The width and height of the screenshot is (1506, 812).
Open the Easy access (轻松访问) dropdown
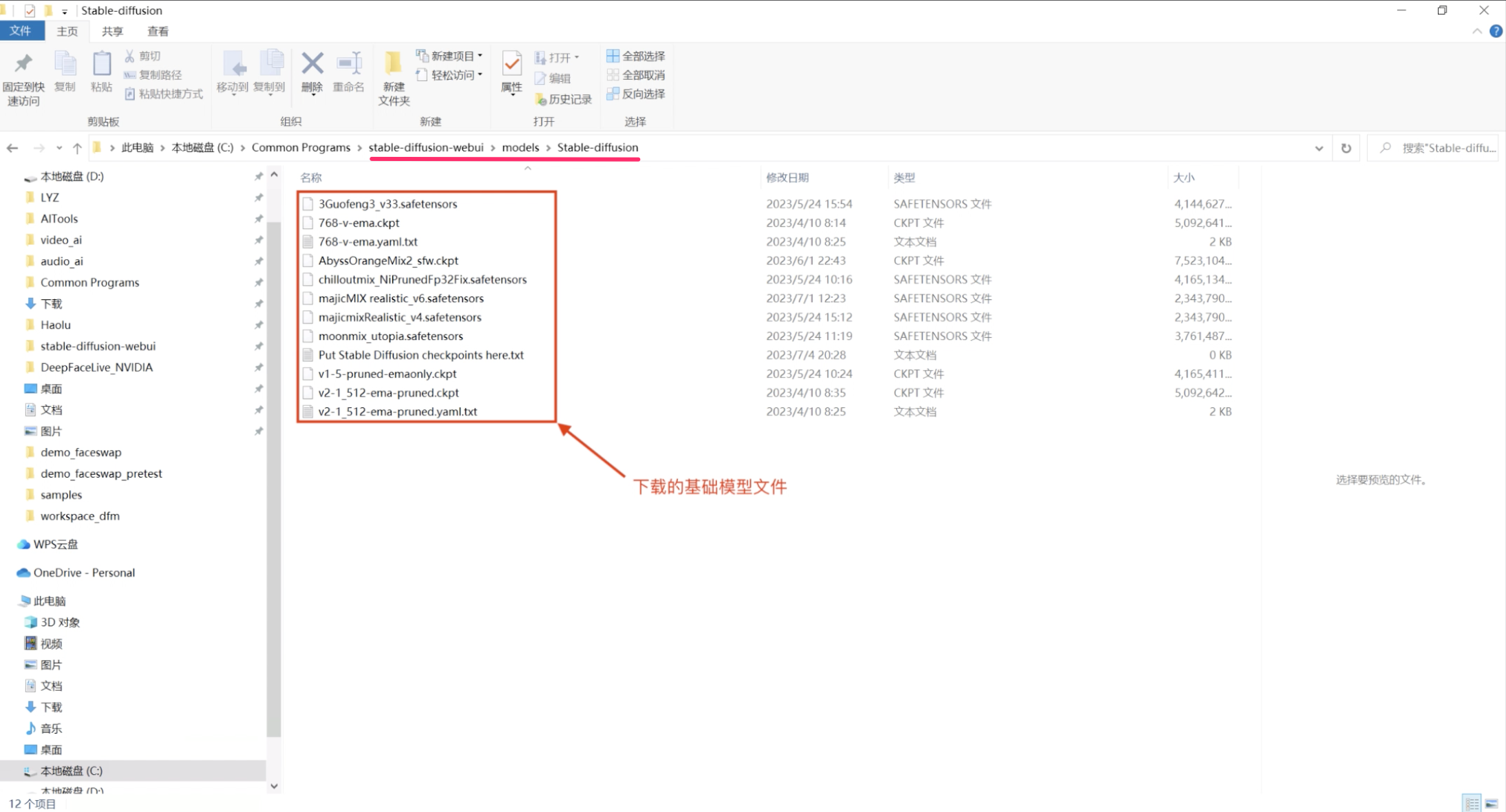(x=449, y=75)
